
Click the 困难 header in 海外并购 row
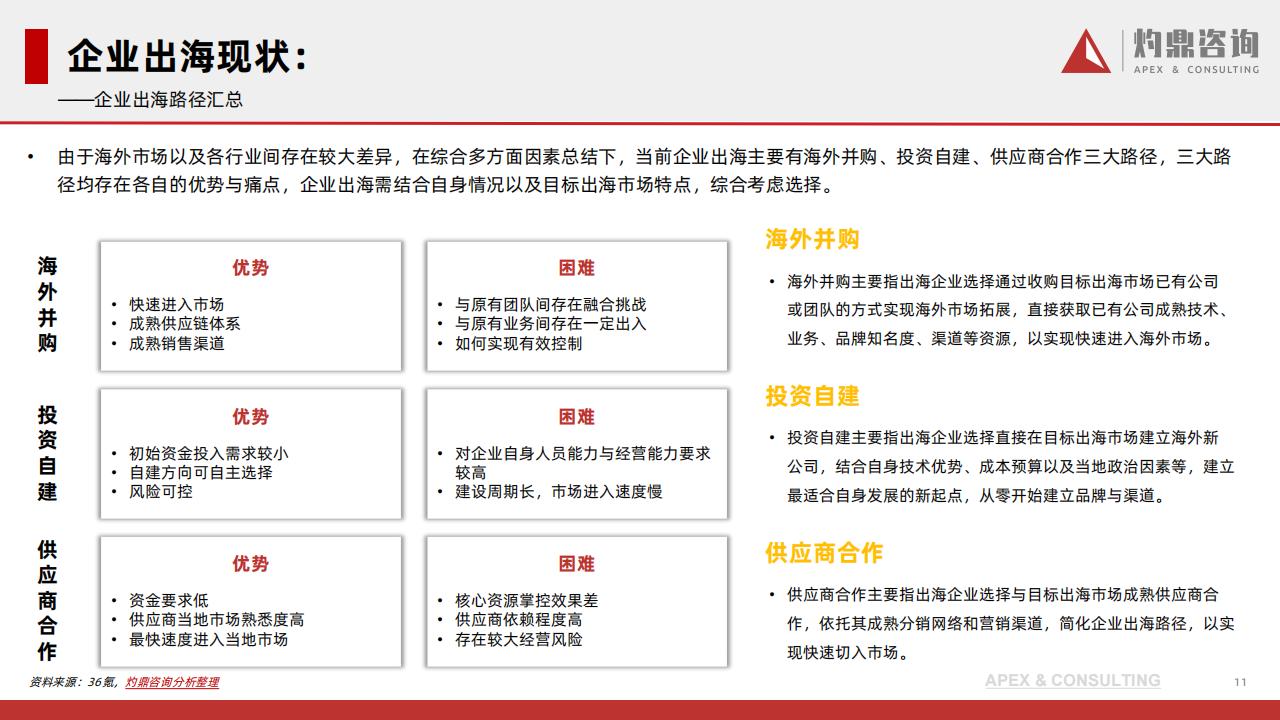coord(577,268)
